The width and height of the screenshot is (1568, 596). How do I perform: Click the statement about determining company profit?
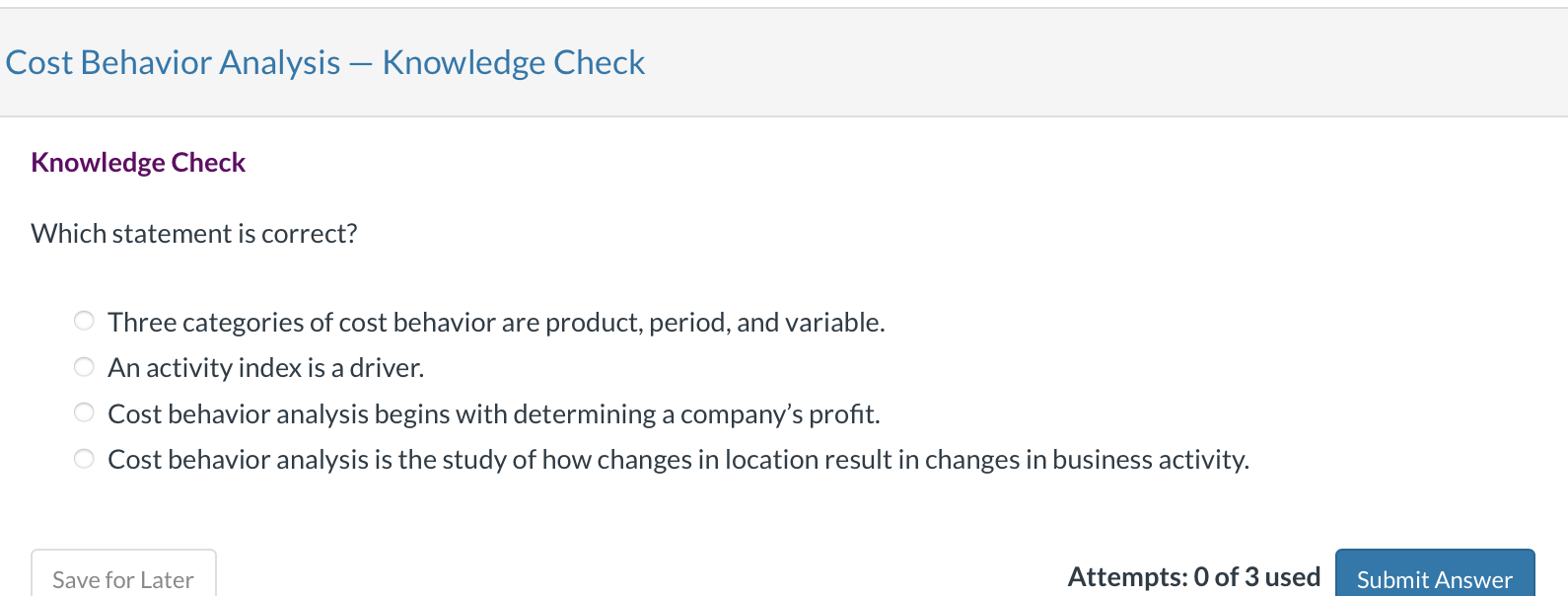pos(493,412)
